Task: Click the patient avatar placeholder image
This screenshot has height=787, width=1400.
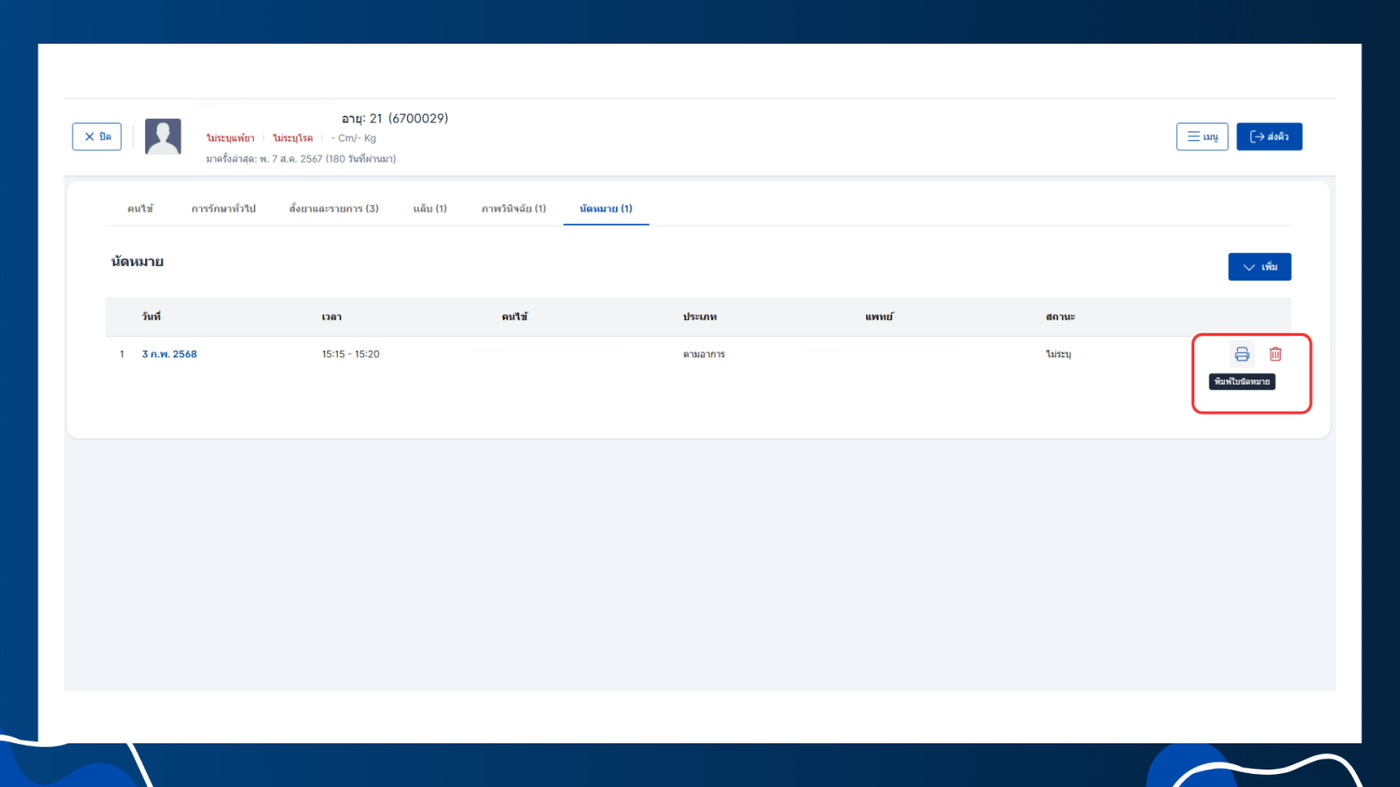Action: [x=163, y=137]
